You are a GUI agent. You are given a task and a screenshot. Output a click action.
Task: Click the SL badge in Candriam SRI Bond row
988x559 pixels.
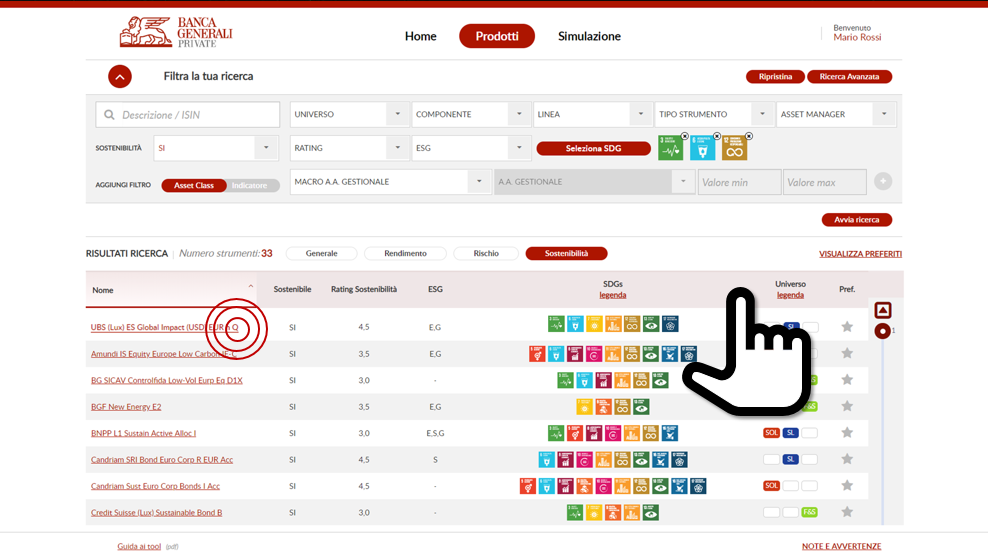tap(790, 459)
